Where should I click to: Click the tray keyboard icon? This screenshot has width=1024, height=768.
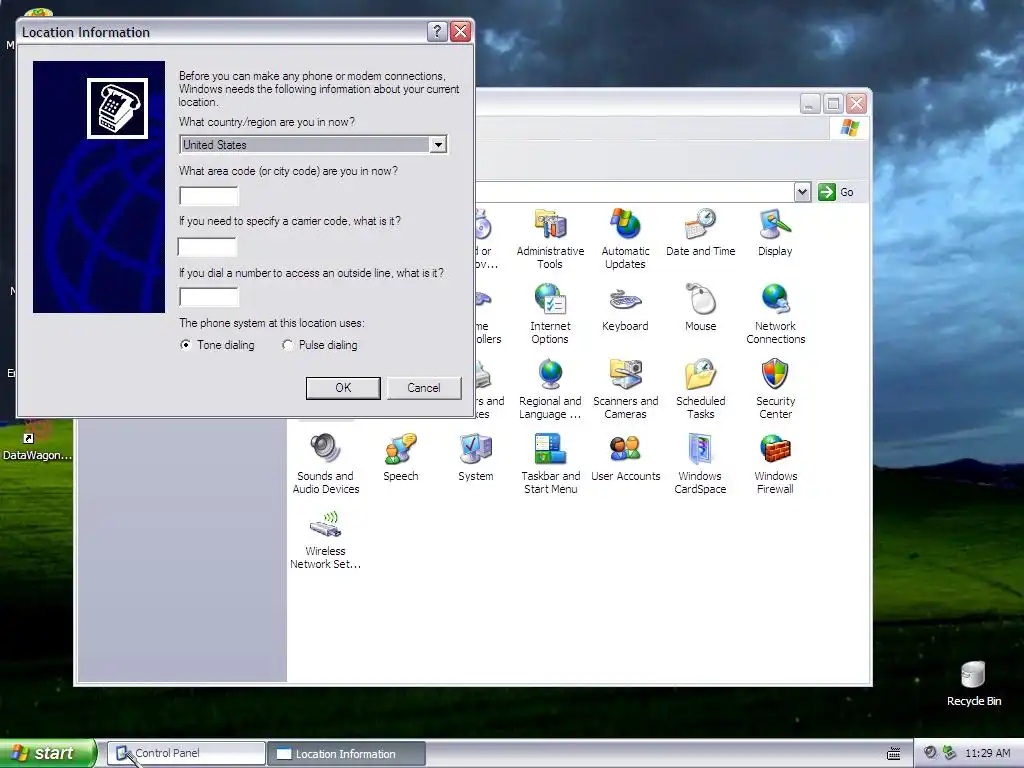point(893,754)
